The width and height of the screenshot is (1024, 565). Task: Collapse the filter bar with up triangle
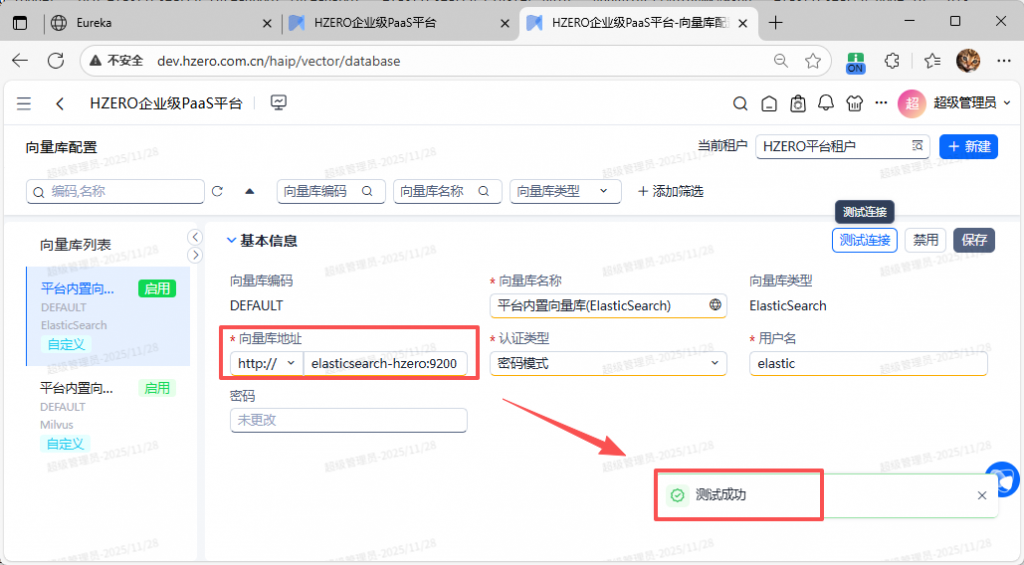[249, 191]
